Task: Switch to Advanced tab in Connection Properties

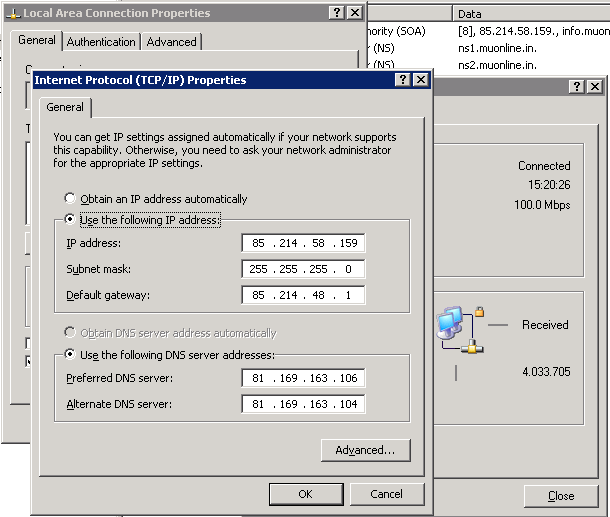Action: point(172,42)
